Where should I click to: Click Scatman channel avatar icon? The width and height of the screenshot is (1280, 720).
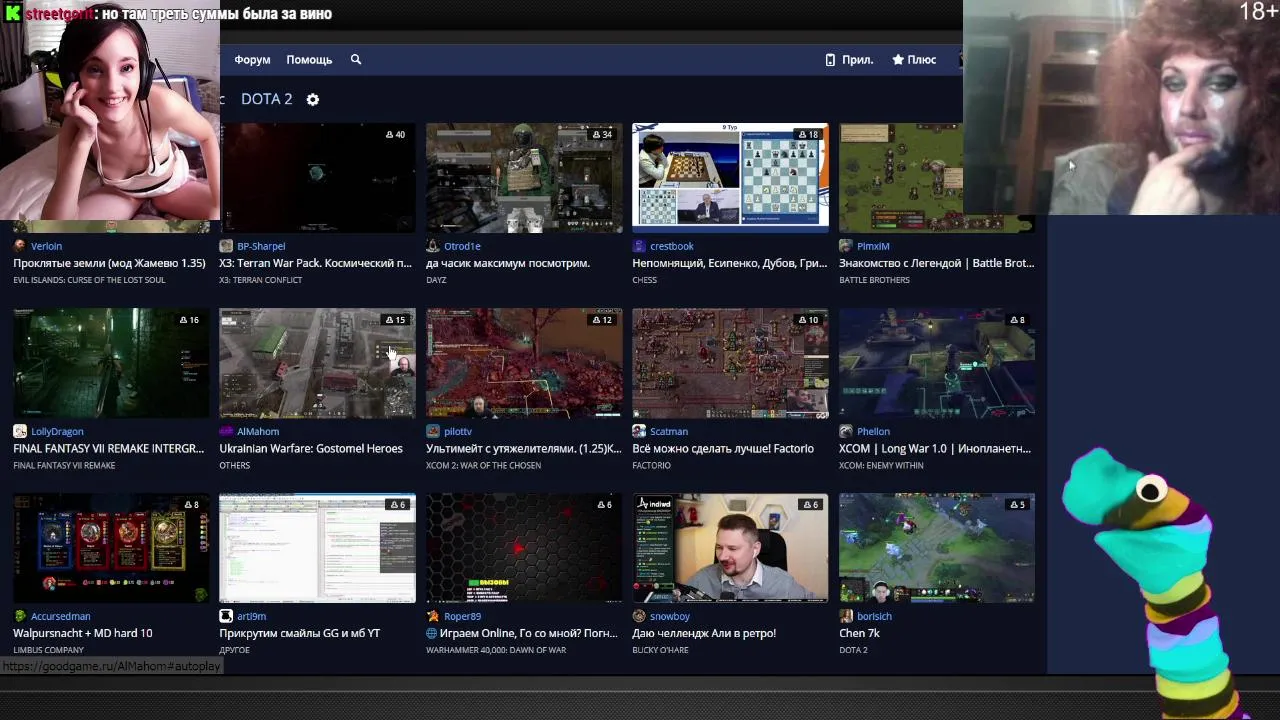(x=639, y=431)
